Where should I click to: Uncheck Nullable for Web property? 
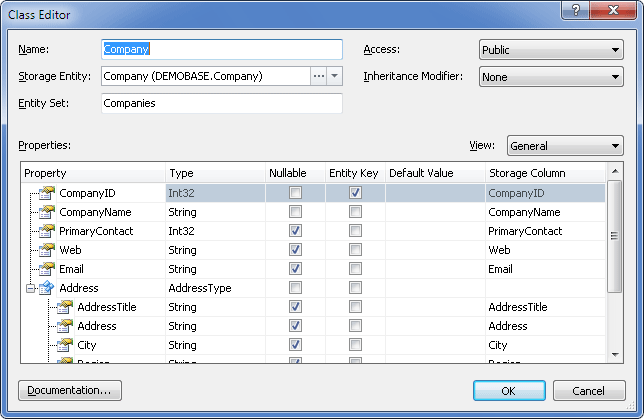pos(295,249)
